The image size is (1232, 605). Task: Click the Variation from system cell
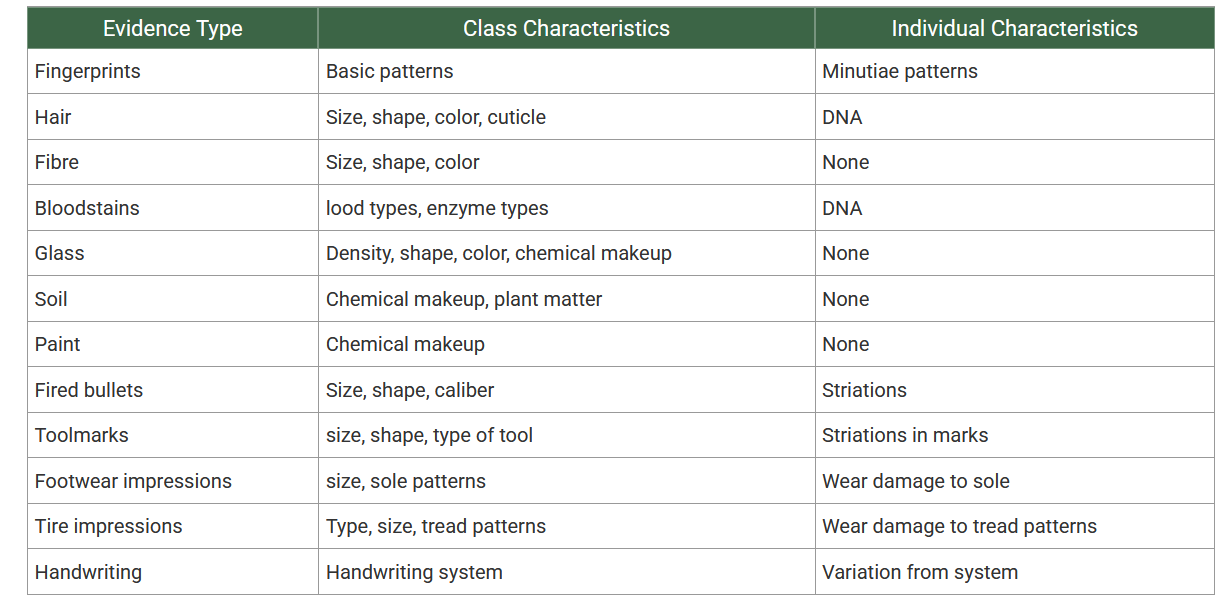(x=1014, y=572)
